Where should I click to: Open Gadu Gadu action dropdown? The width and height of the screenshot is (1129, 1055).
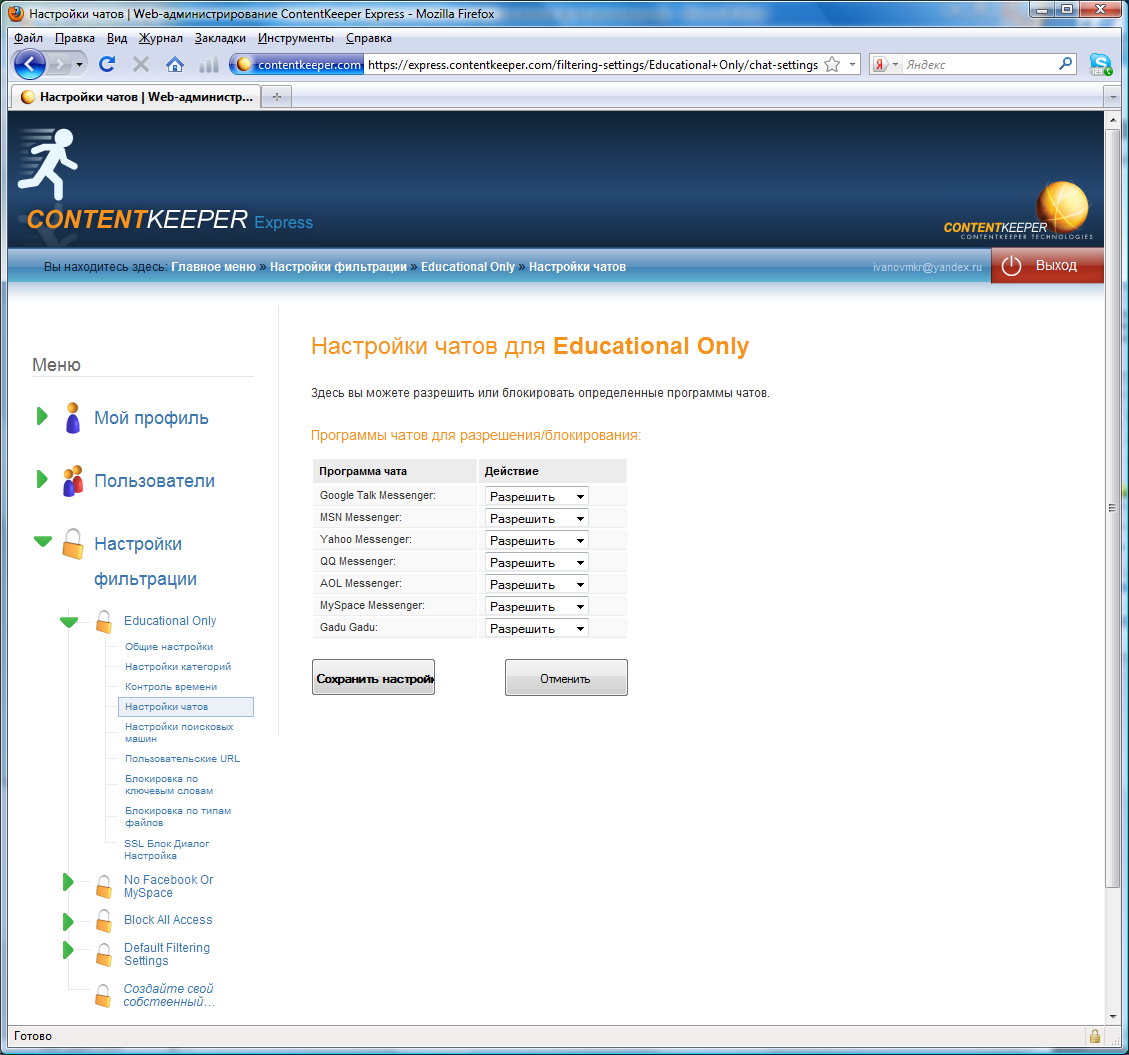pos(536,628)
